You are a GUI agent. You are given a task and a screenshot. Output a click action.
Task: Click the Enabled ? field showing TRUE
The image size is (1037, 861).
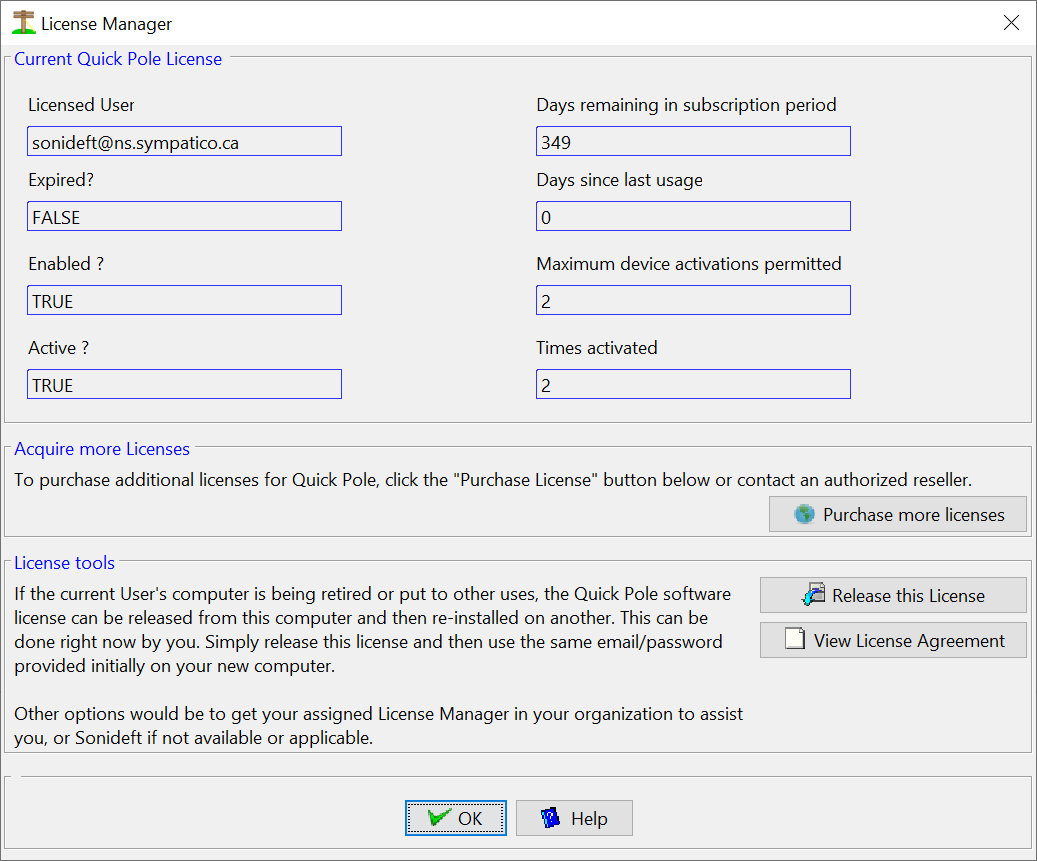coord(185,300)
